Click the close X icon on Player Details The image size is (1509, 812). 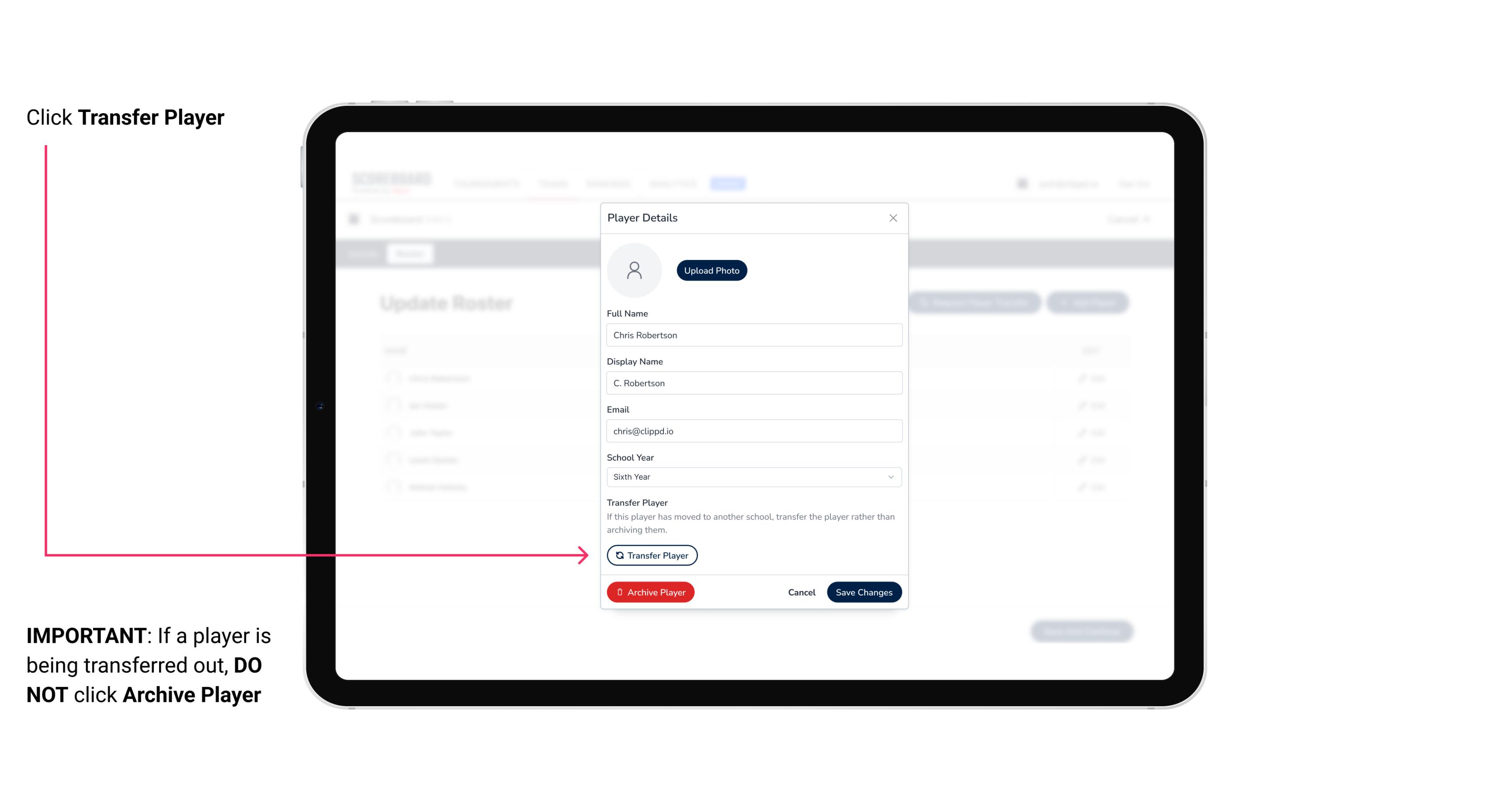coord(893,218)
